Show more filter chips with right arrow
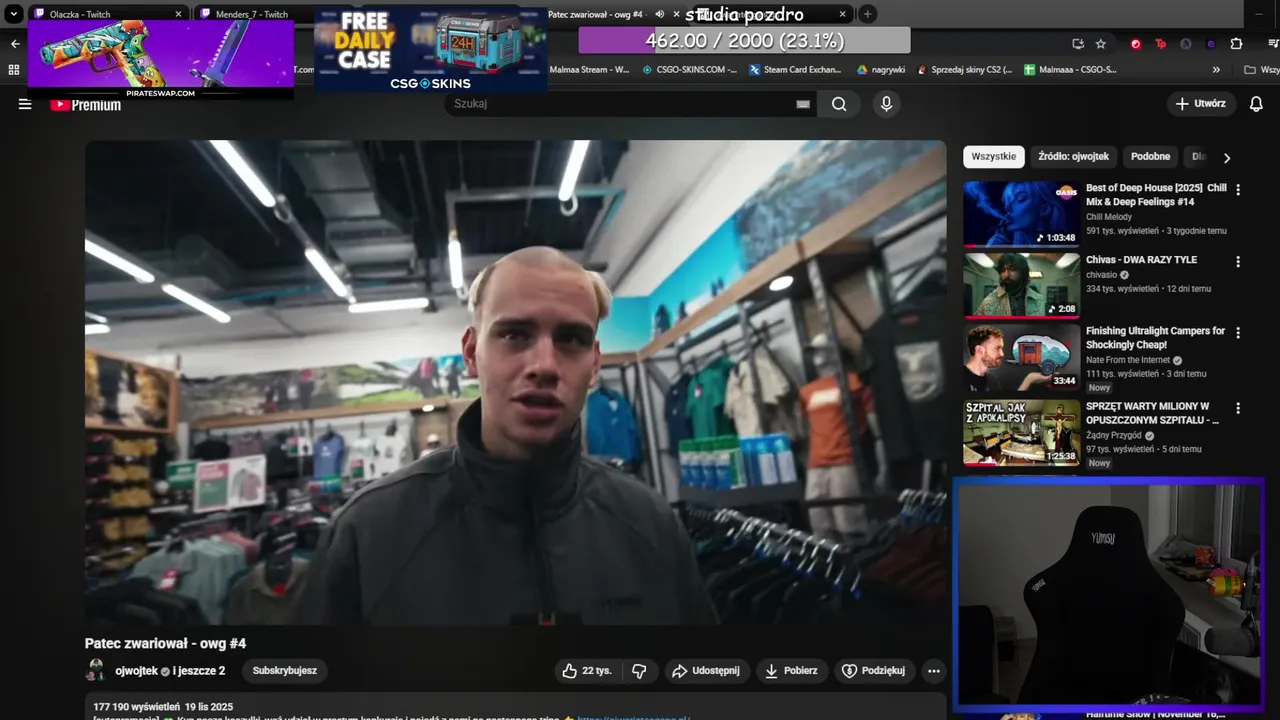This screenshot has width=1280, height=720. pos(1227,158)
